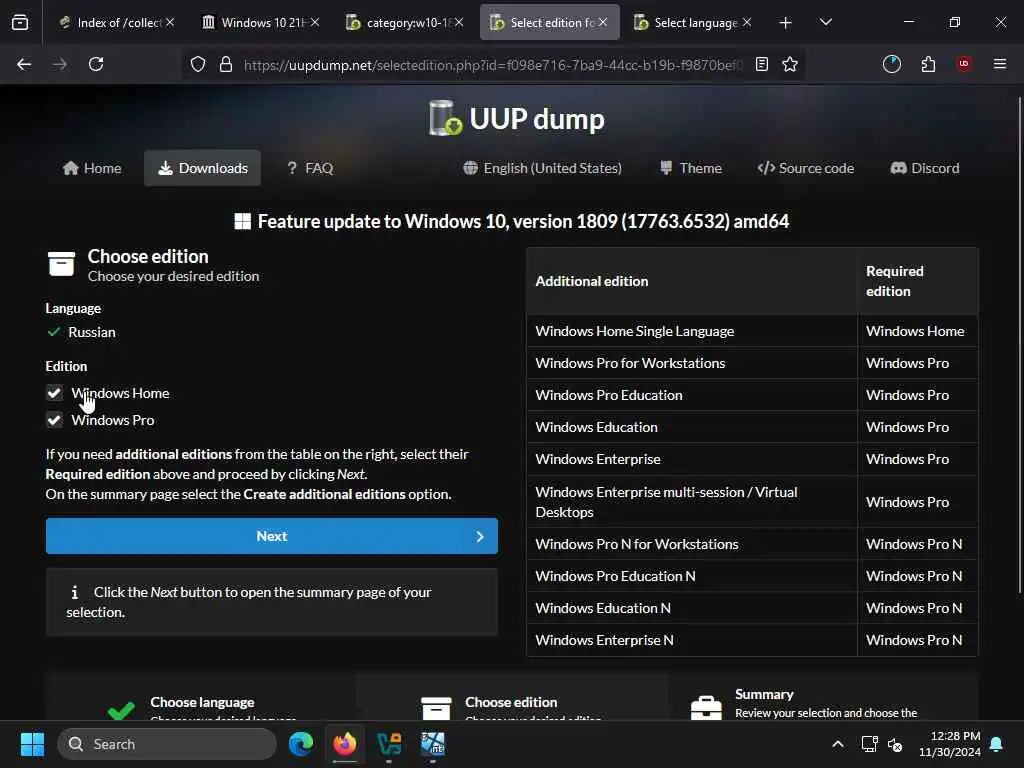Click the forward navigation arrow

tap(59, 64)
